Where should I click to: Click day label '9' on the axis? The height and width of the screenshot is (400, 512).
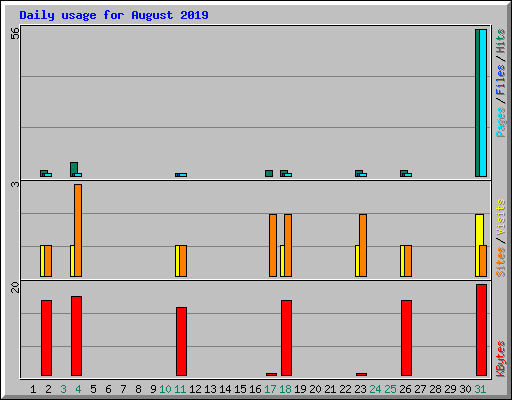point(153,389)
